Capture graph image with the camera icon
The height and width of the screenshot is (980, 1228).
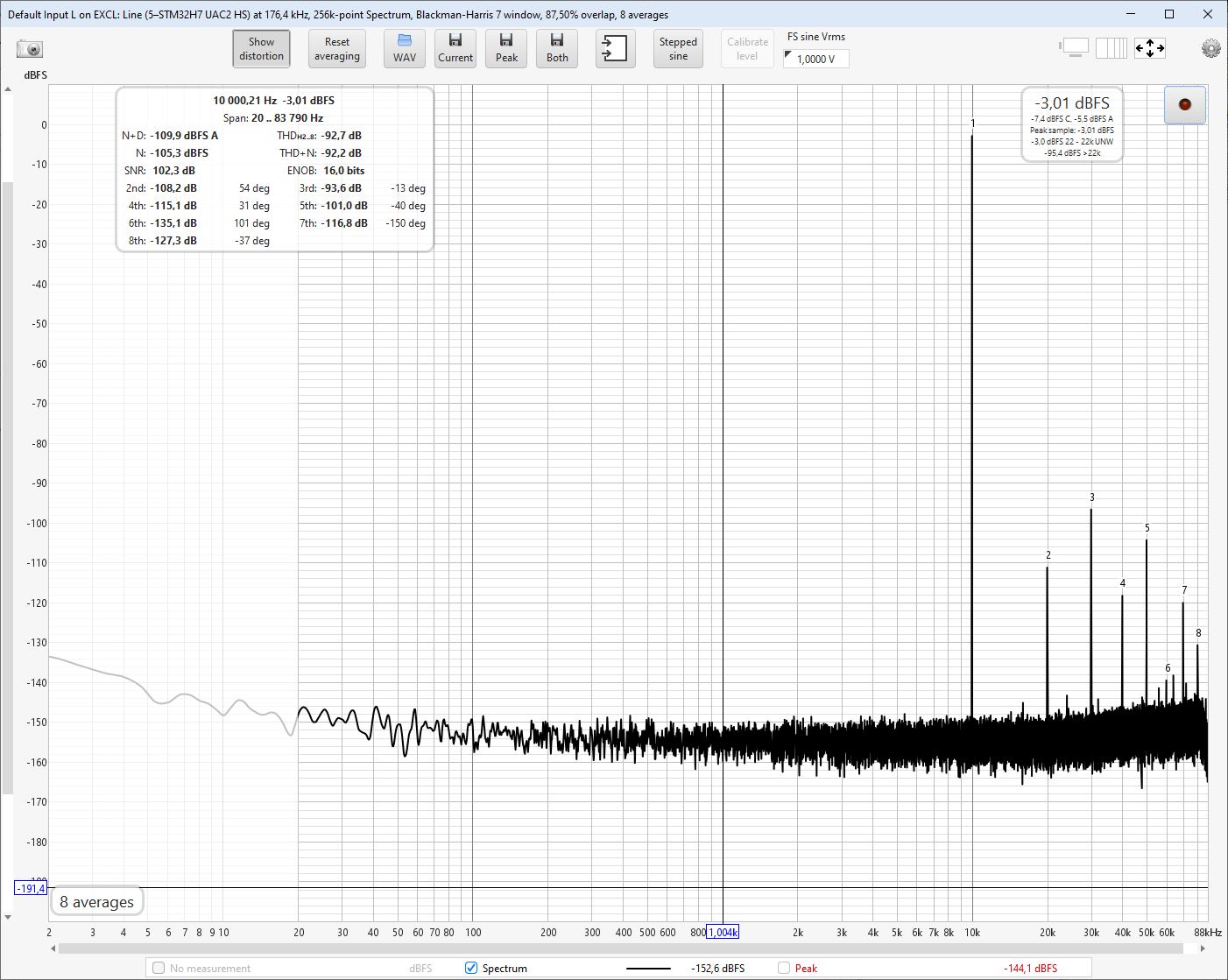(x=30, y=49)
